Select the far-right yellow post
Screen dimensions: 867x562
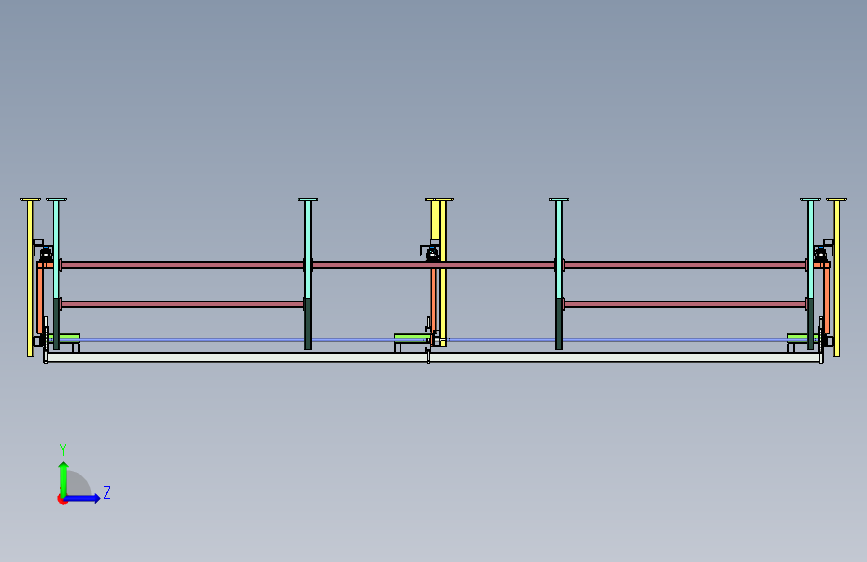(x=837, y=278)
